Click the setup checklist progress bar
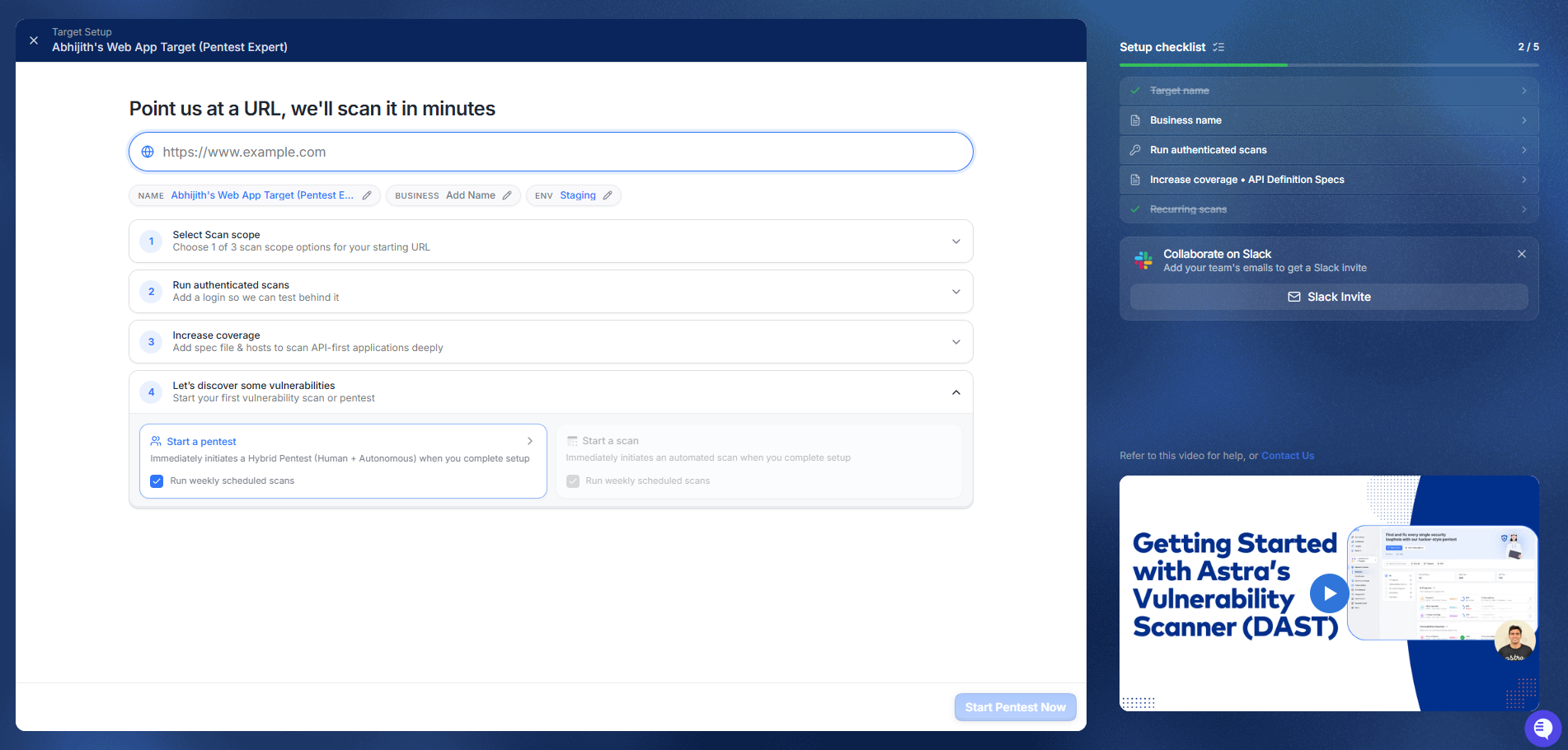This screenshot has width=1568, height=750. [1329, 64]
